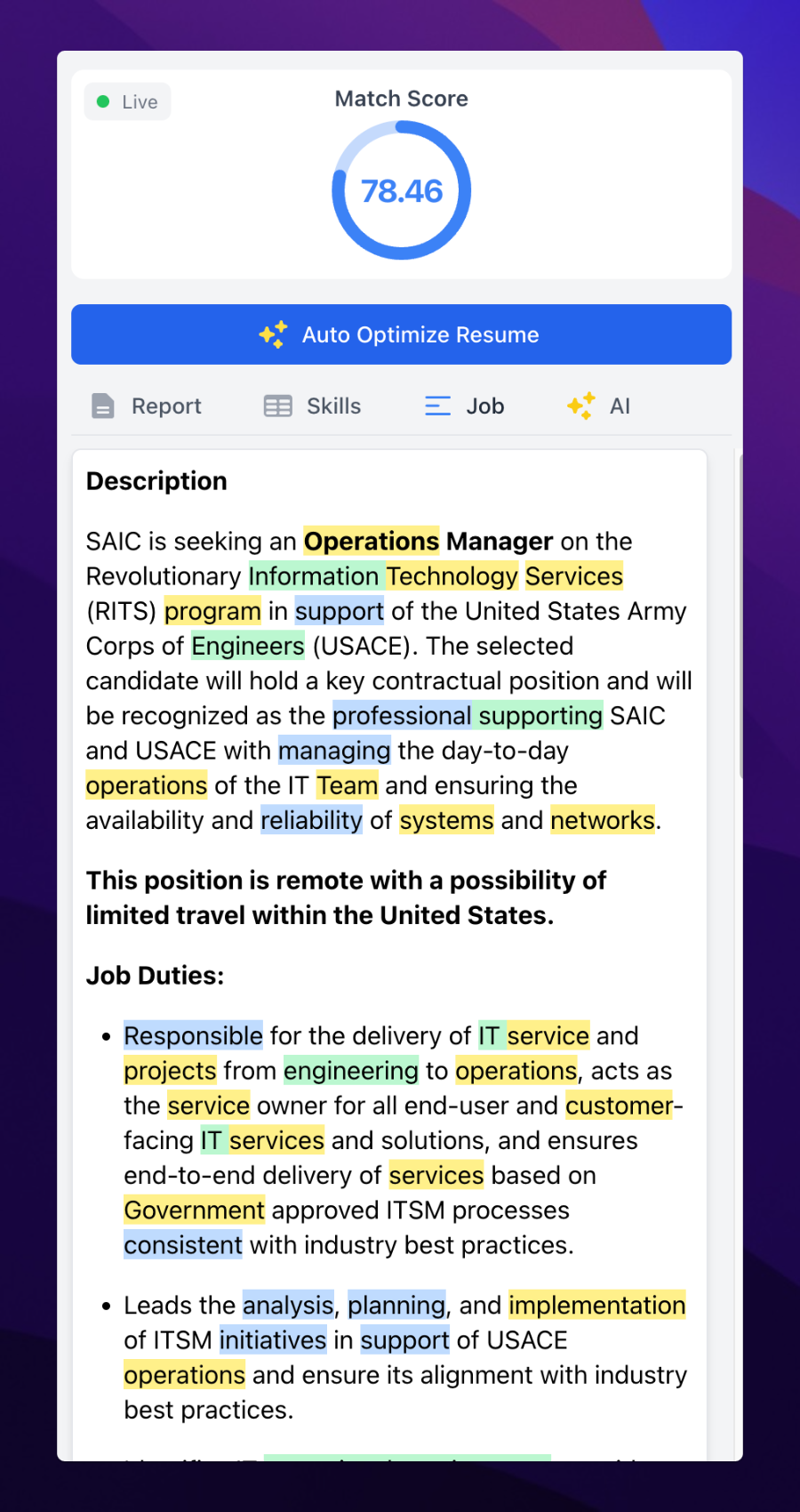800x1512 pixels.
Task: Click the blue highlighted word "Responsible"
Action: pyautogui.click(x=193, y=1036)
